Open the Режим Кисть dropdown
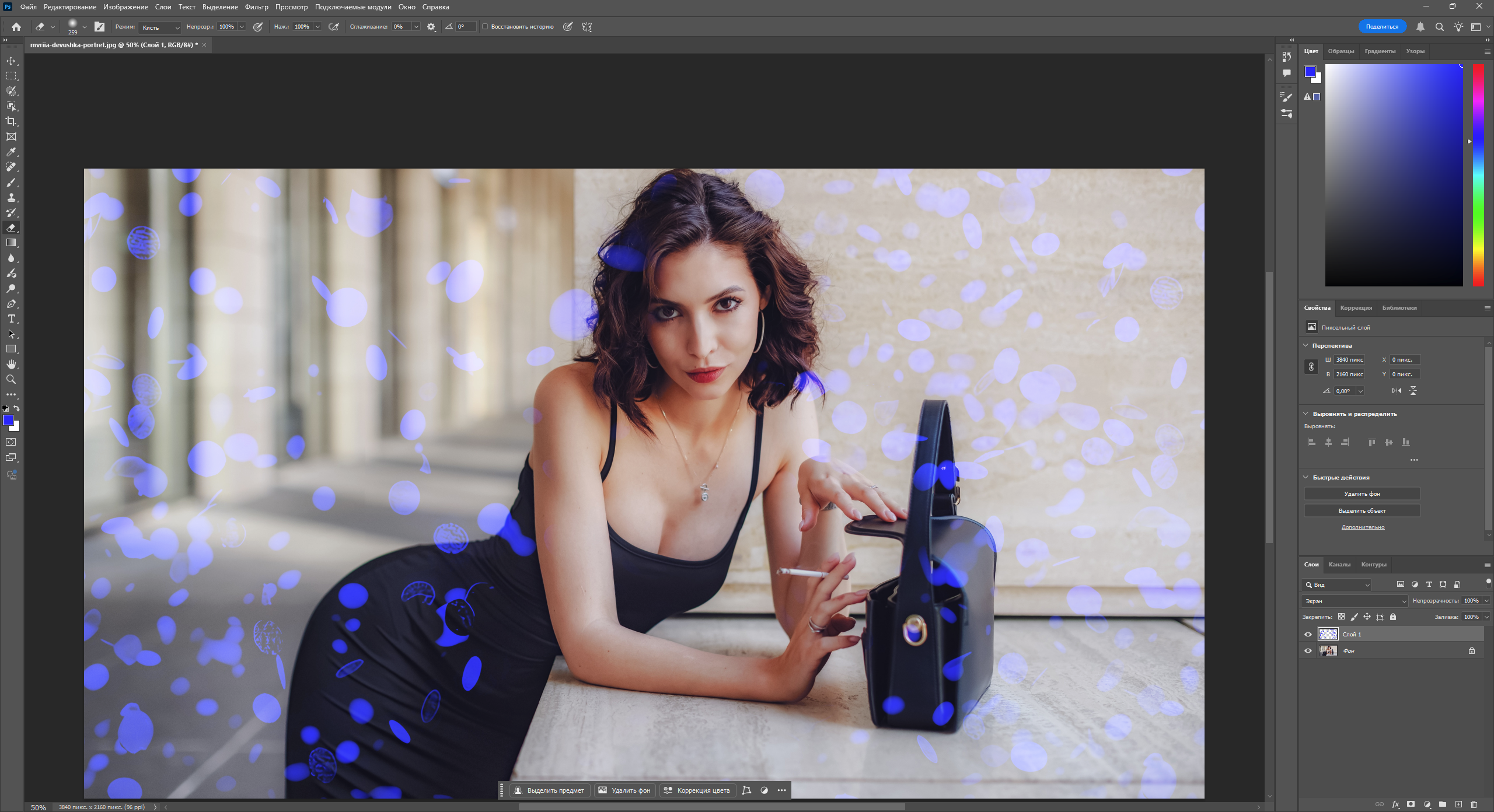This screenshot has width=1494, height=812. pos(160,27)
